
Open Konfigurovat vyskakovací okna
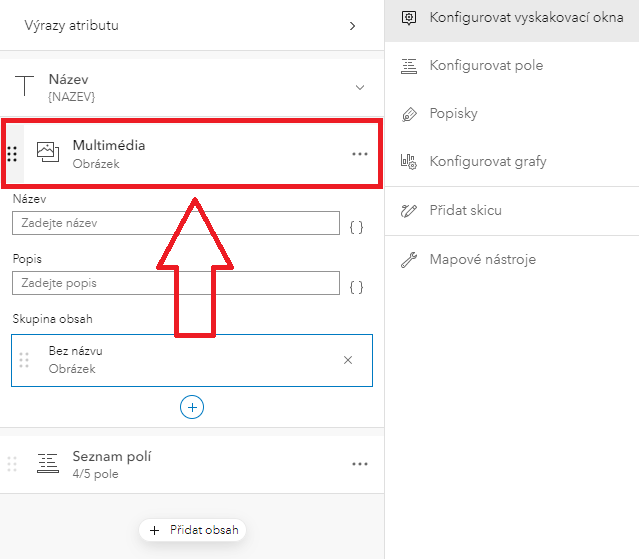512,18
